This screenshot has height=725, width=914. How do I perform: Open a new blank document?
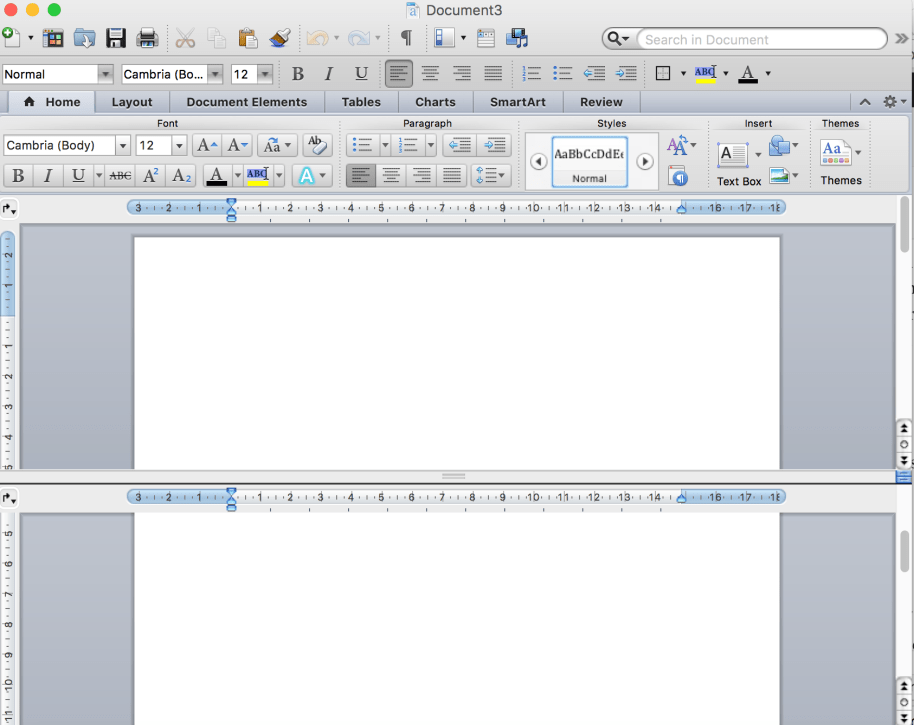tap(12, 37)
